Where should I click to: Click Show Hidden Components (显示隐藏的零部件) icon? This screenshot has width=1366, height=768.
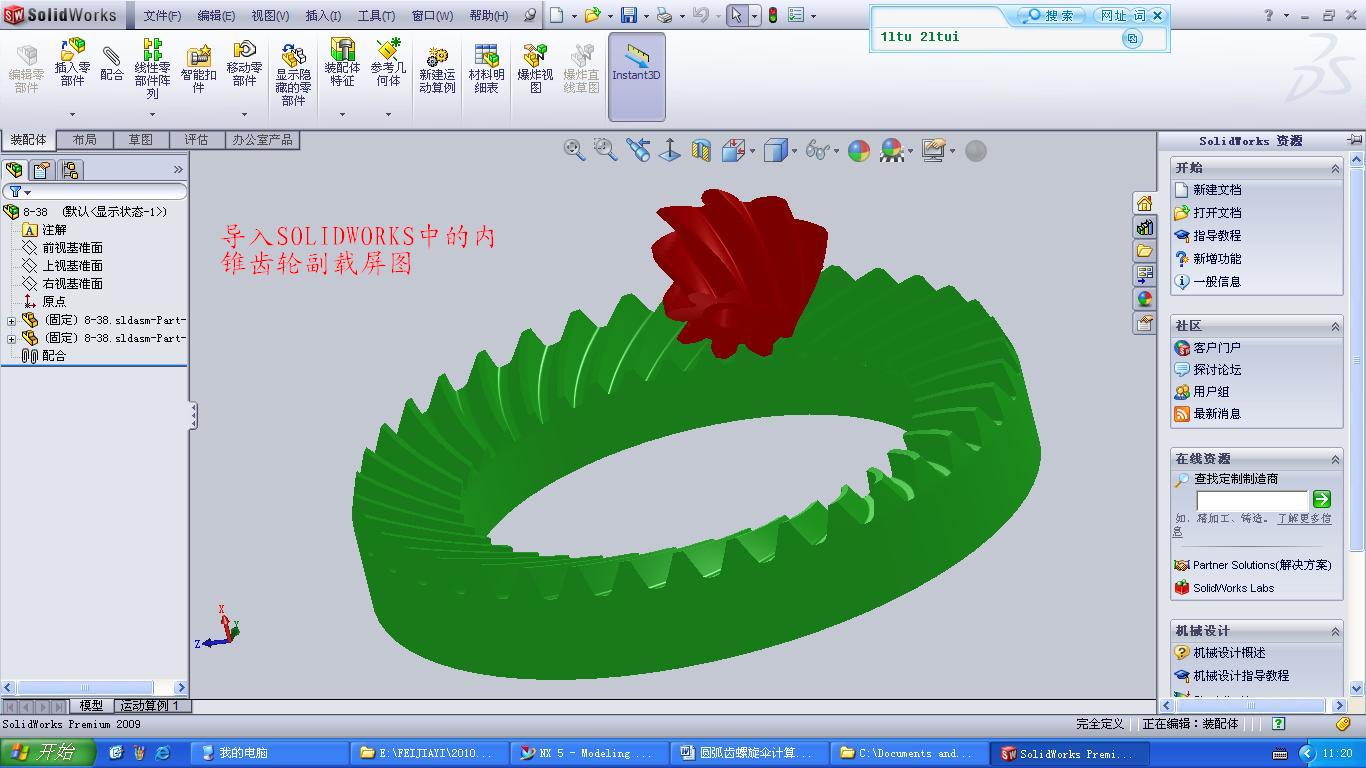pyautogui.click(x=293, y=73)
